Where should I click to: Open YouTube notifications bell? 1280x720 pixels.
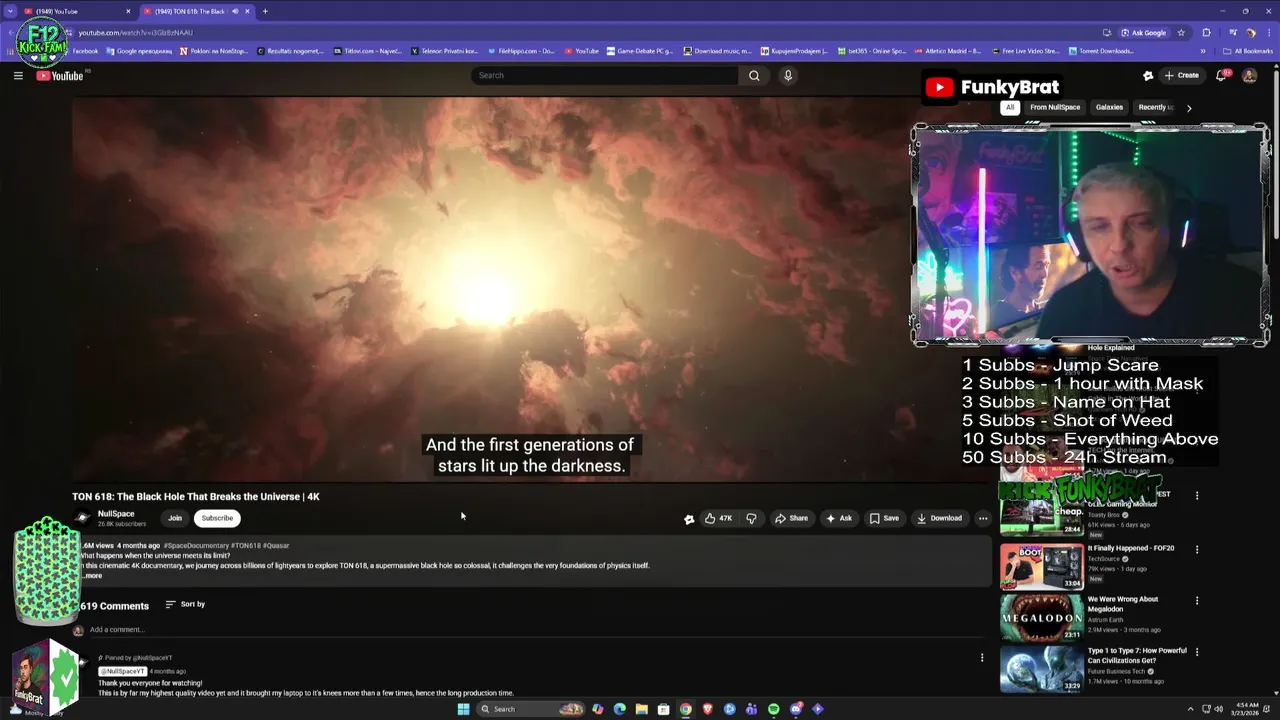pyautogui.click(x=1222, y=75)
